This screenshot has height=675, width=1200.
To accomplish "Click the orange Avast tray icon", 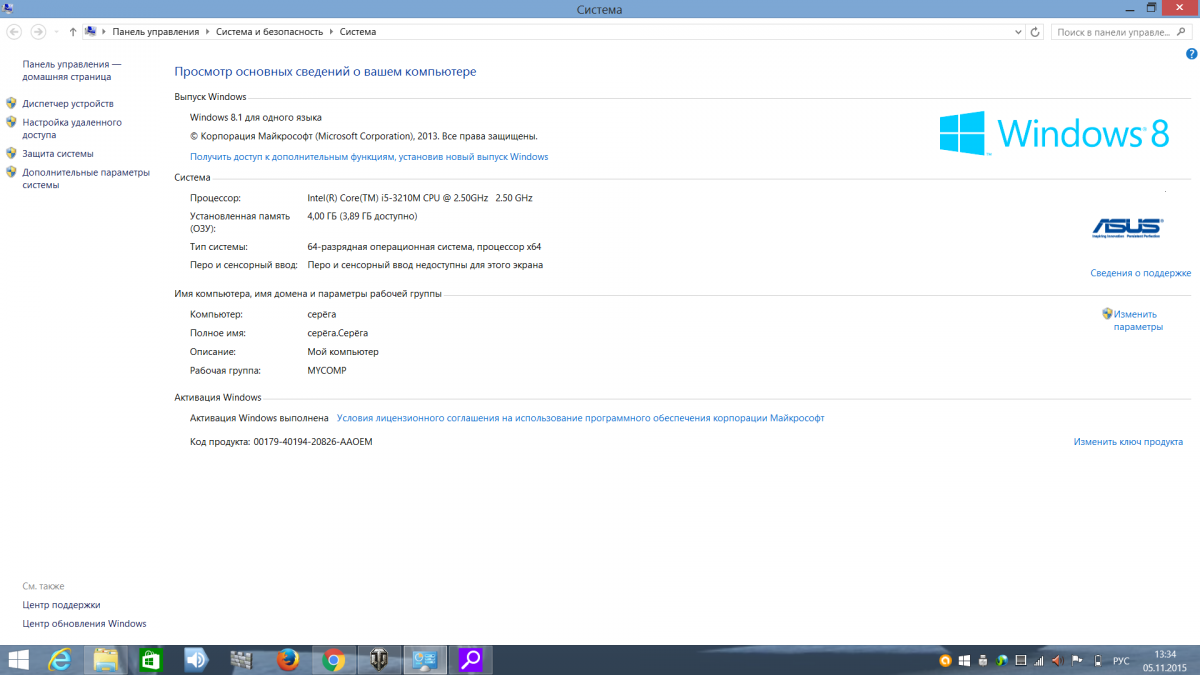I will (945, 661).
